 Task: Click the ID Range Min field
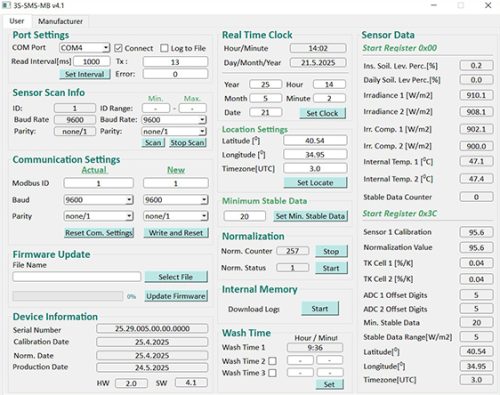156,108
